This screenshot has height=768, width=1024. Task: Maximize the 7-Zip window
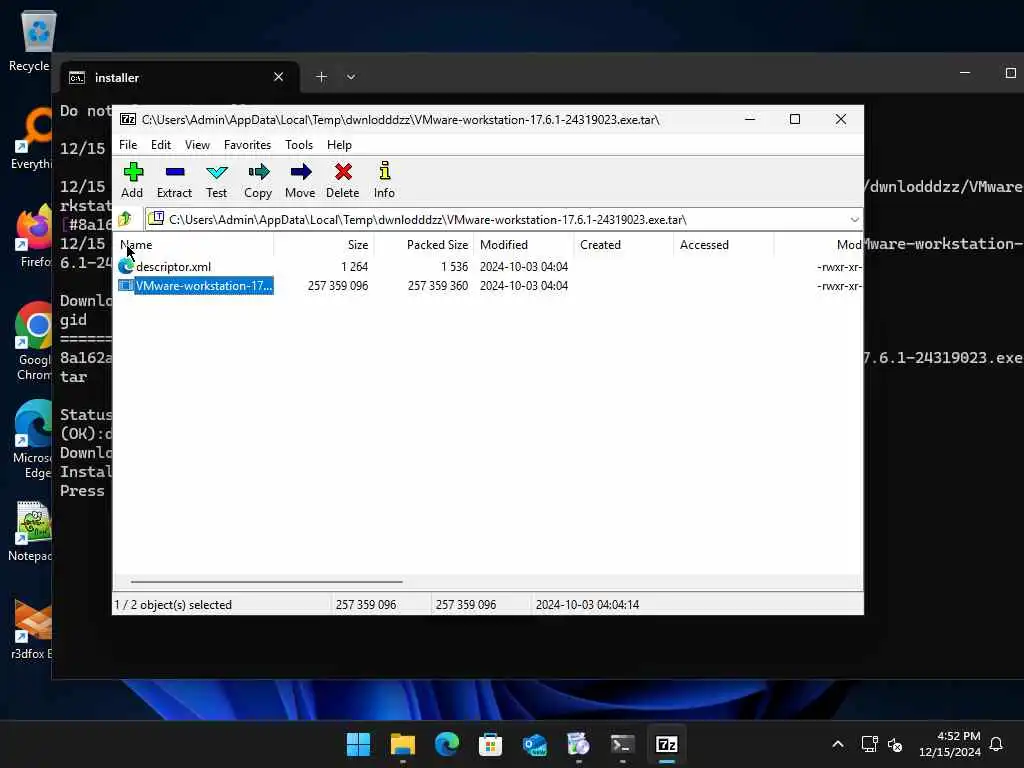(795, 120)
